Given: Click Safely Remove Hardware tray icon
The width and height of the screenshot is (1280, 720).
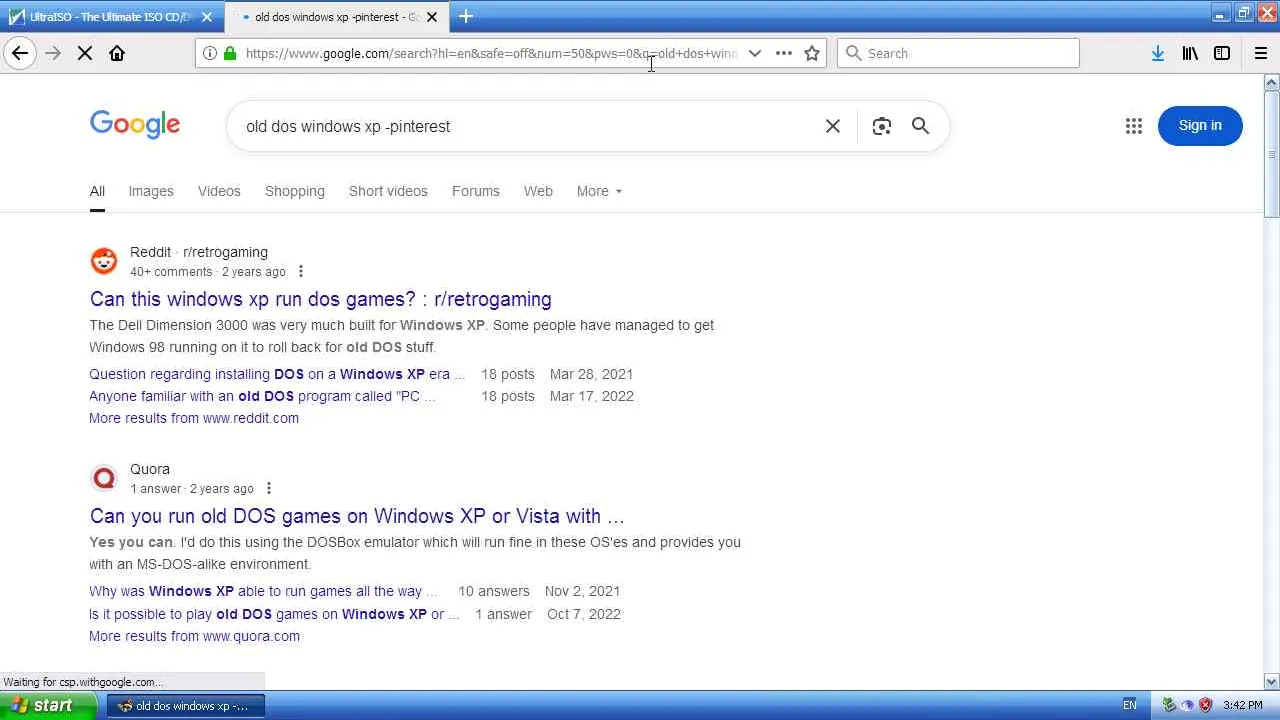Looking at the screenshot, I should tap(1169, 705).
